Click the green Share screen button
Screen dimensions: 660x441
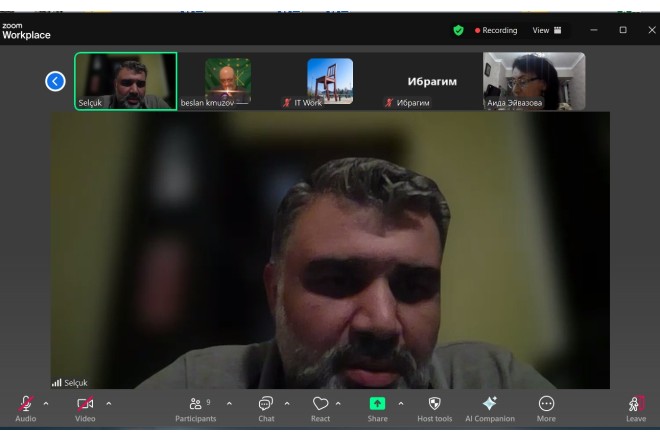coord(377,408)
